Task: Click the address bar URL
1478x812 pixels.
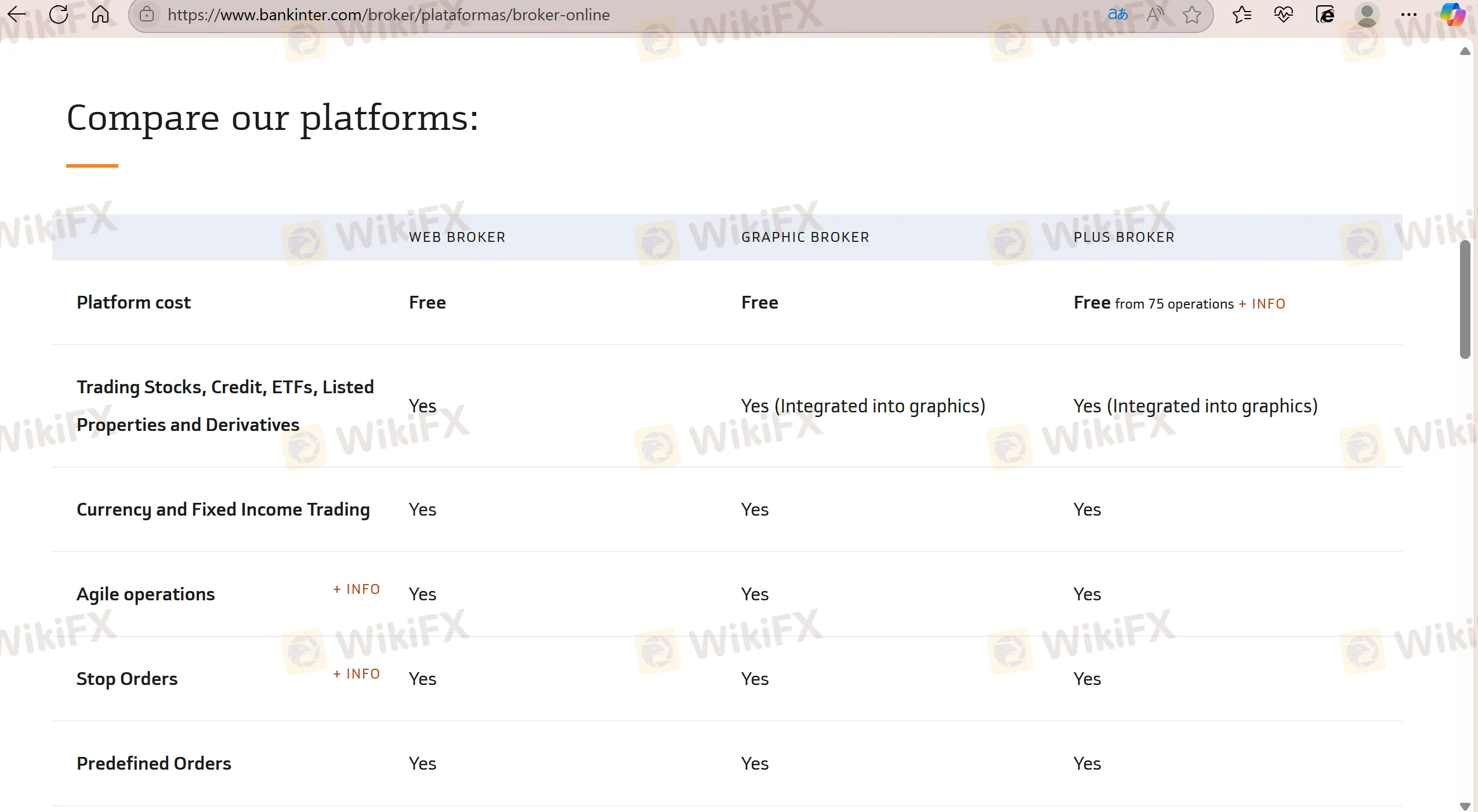Action: [x=389, y=14]
